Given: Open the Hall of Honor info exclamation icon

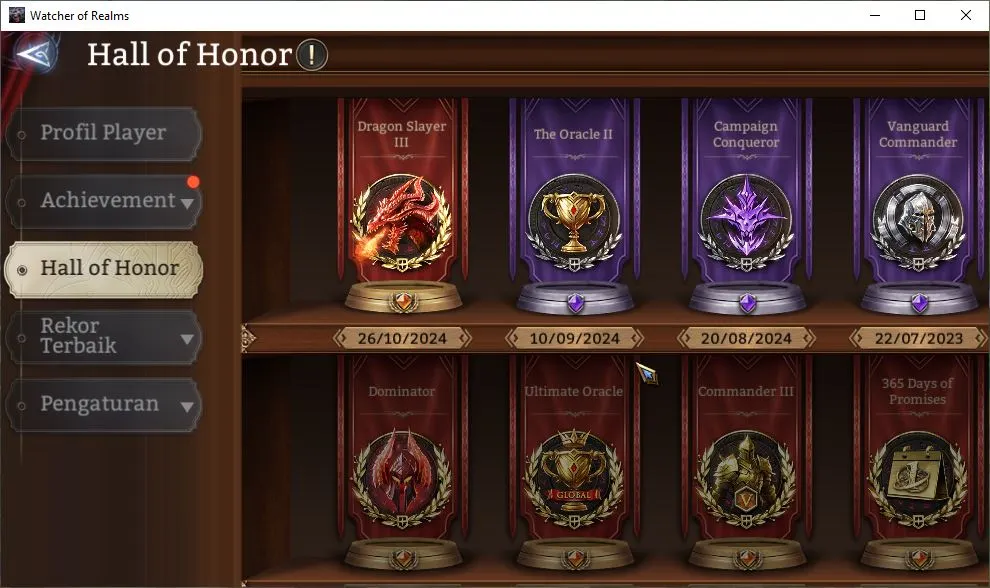Looking at the screenshot, I should click(x=311, y=55).
